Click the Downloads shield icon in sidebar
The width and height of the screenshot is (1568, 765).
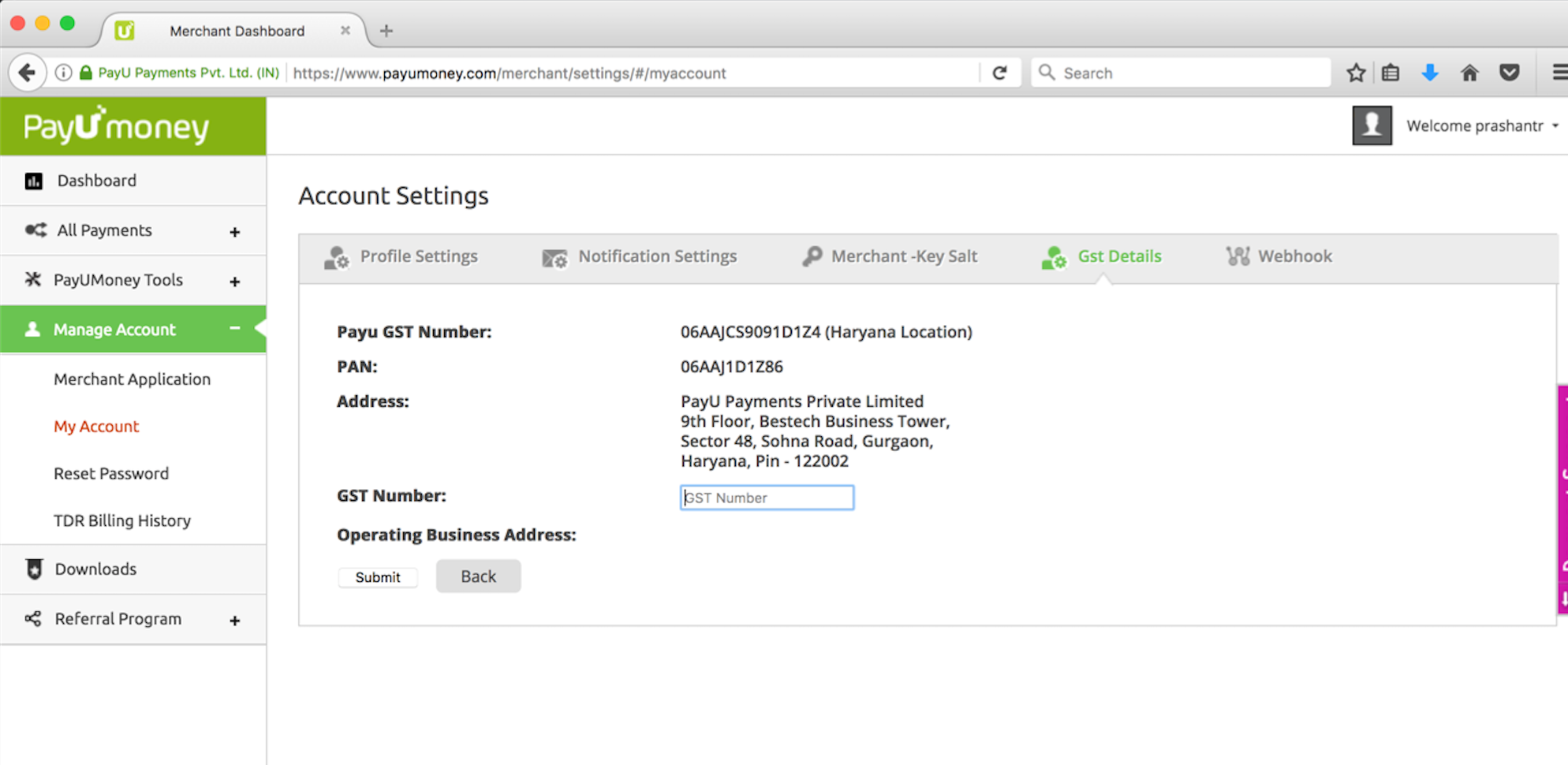pyautogui.click(x=34, y=569)
